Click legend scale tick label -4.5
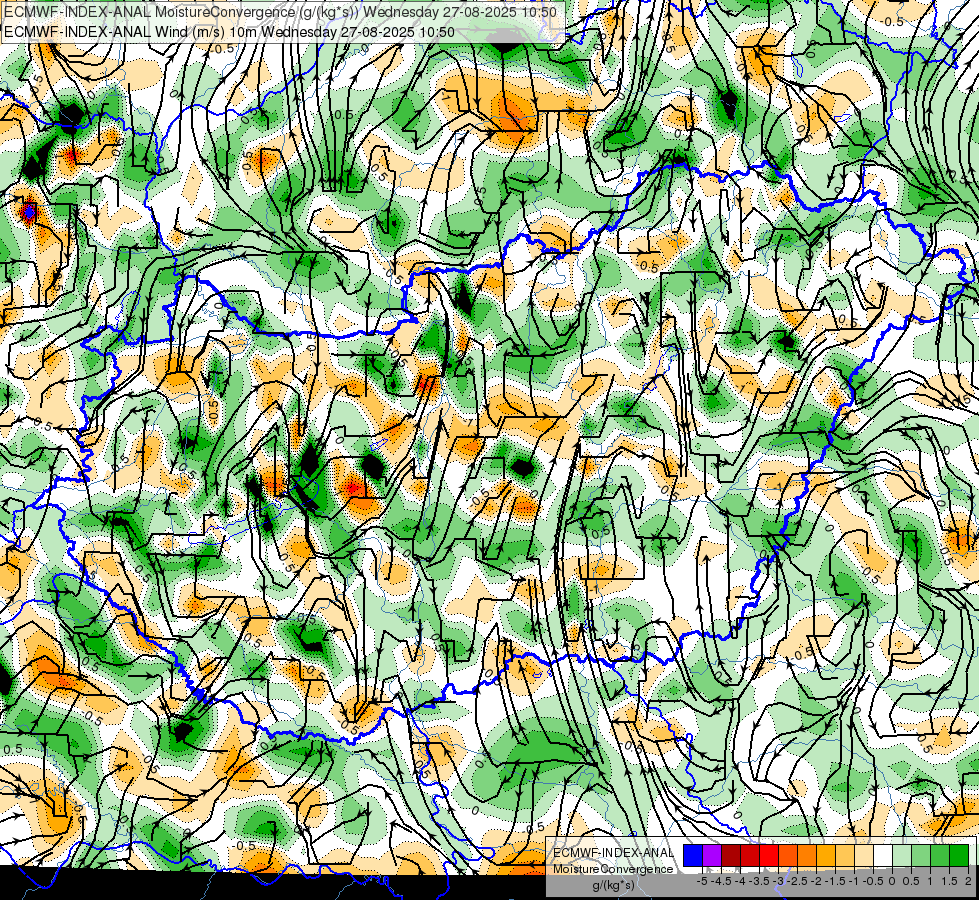The height and width of the screenshot is (900, 979). (x=721, y=881)
